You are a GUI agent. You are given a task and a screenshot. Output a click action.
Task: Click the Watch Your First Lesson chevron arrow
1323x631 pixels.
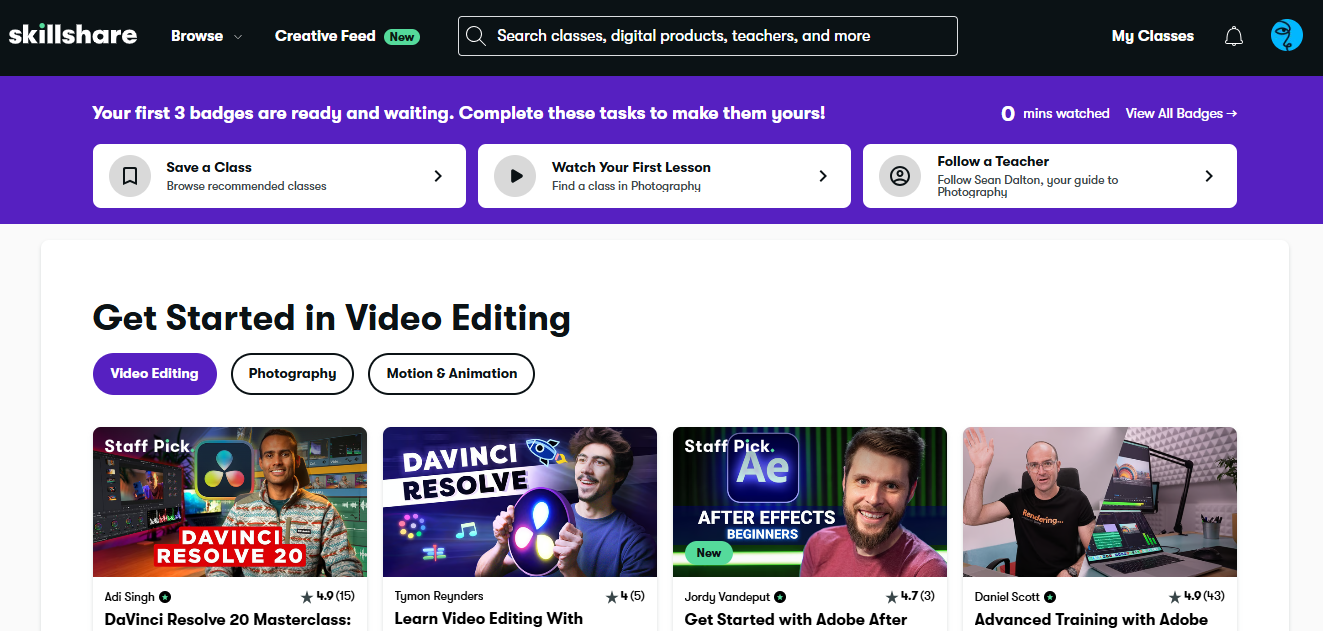click(x=823, y=176)
